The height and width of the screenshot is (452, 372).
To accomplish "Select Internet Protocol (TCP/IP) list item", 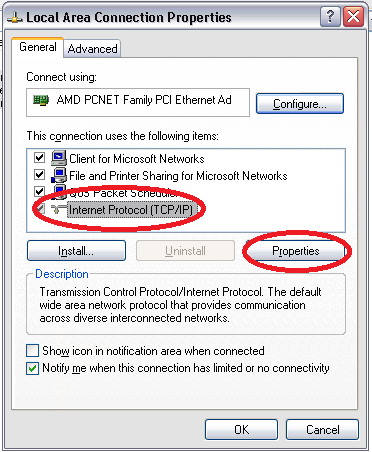I will [131, 210].
